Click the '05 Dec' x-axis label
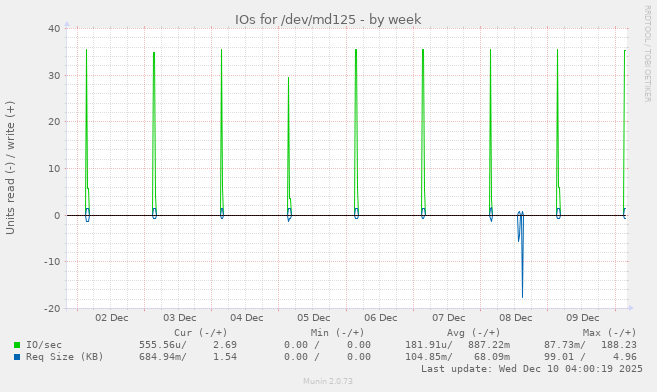Viewport: 657px width, 392px height. pyautogui.click(x=313, y=318)
